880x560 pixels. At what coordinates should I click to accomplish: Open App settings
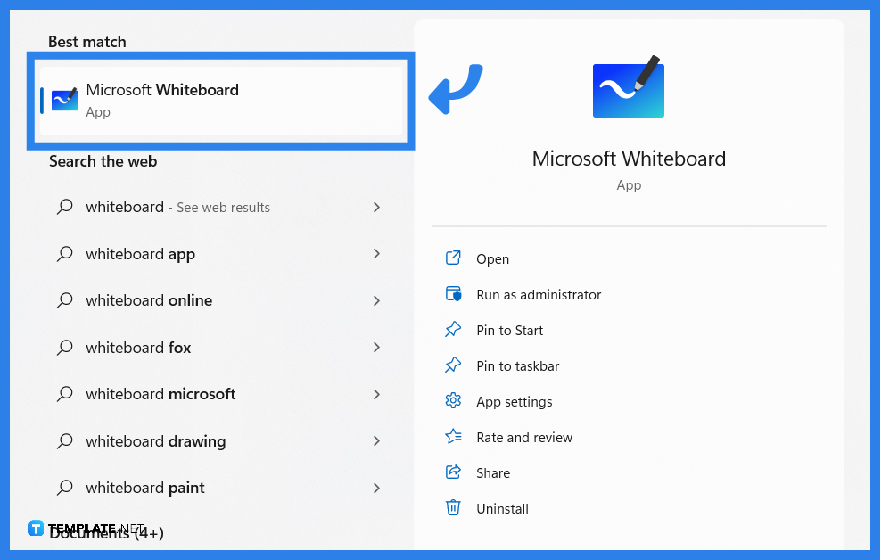(x=514, y=402)
